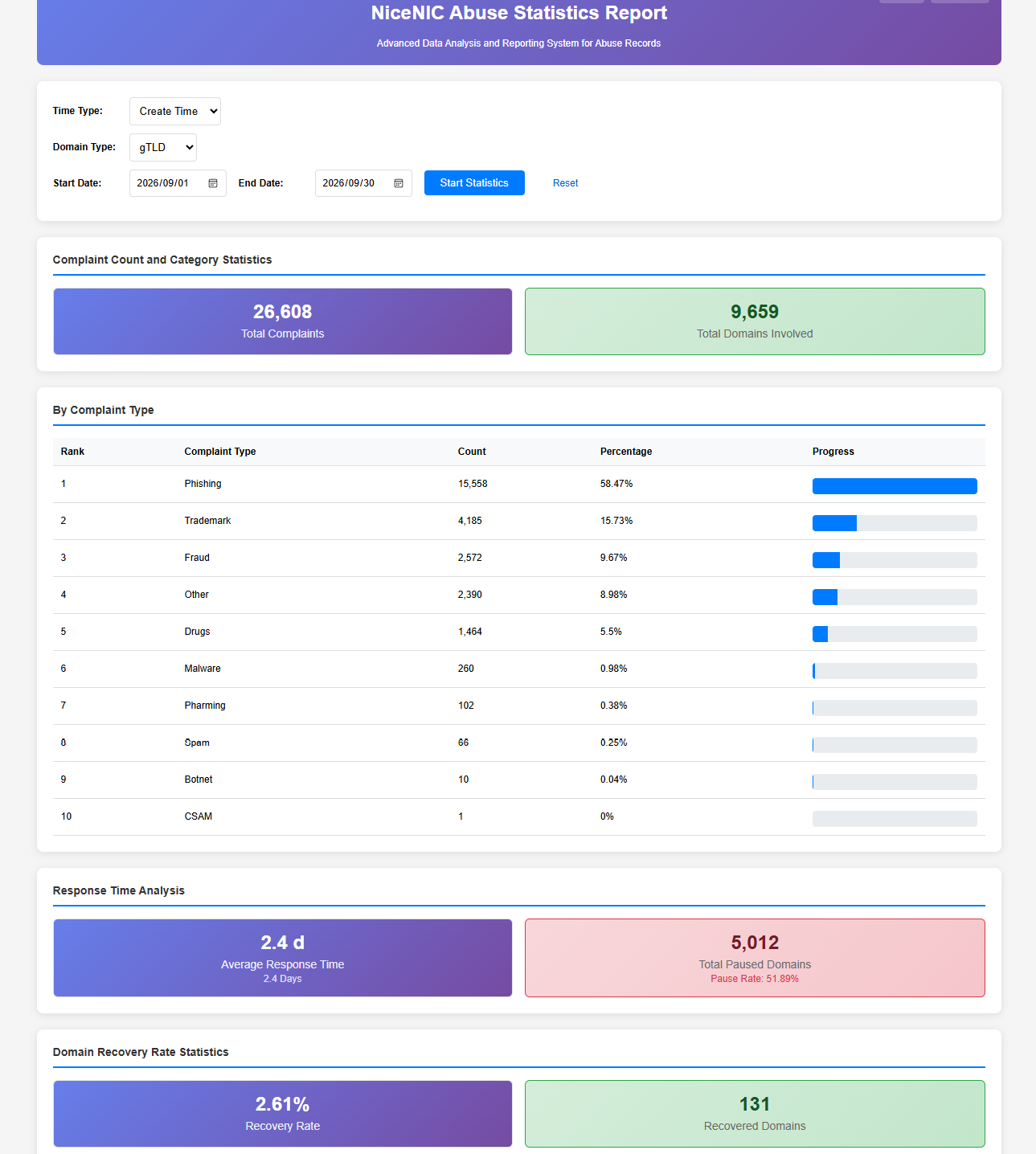Image resolution: width=1036 pixels, height=1154 pixels.
Task: Open the Time Type dropdown showing Create Time
Action: coord(175,112)
